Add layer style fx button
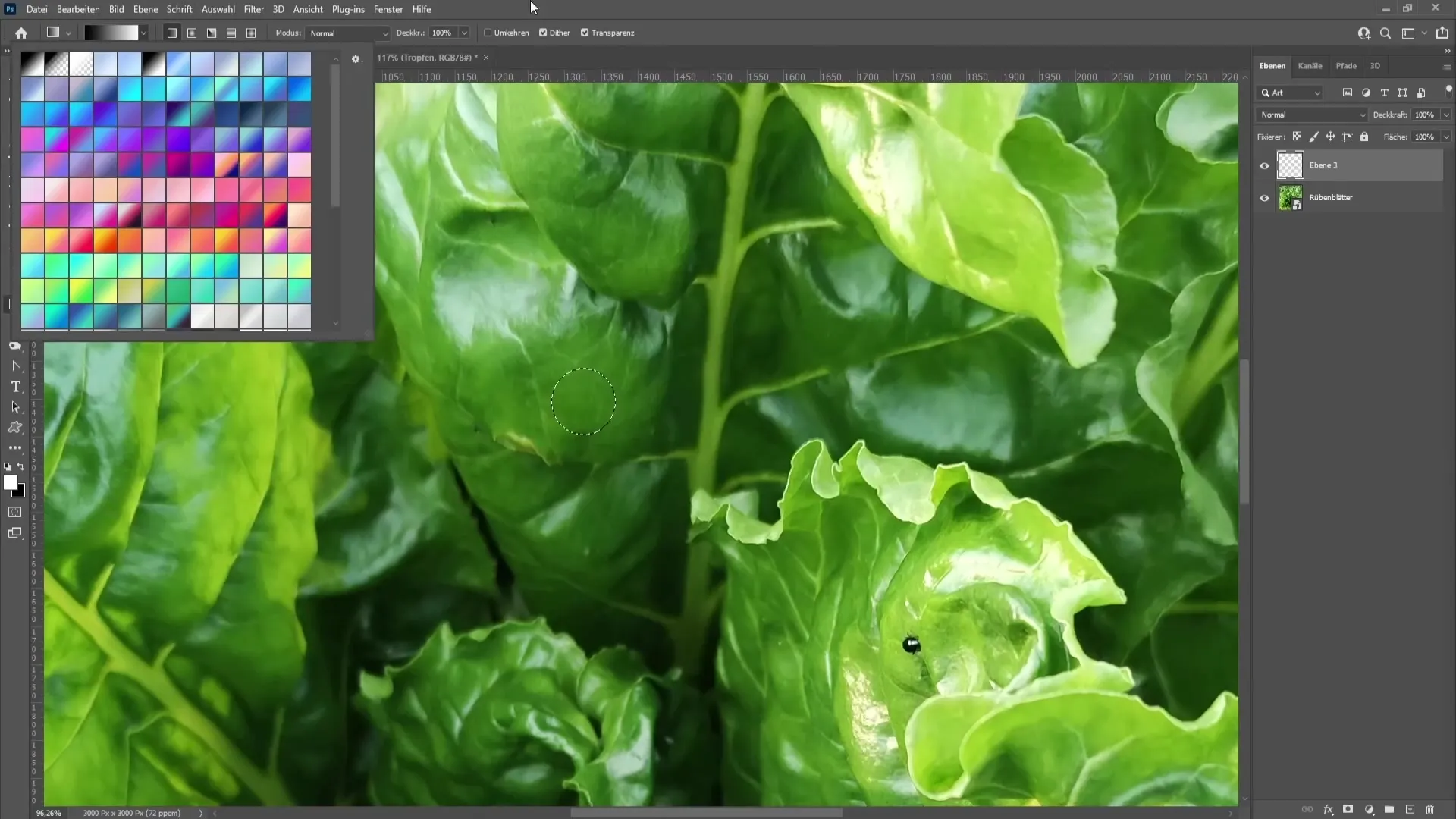1456x819 pixels. (x=1328, y=809)
